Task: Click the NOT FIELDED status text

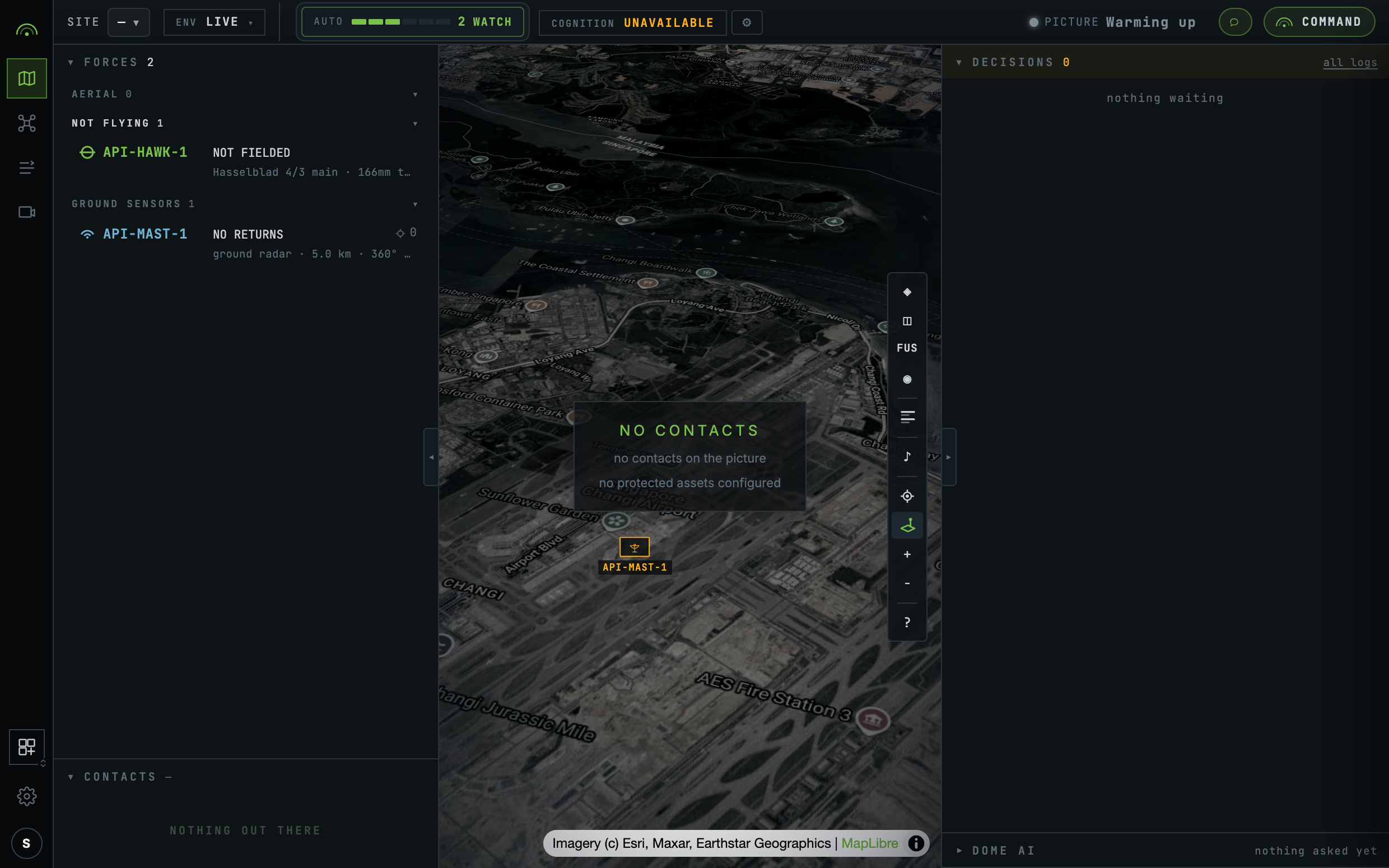Action: pyautogui.click(x=251, y=153)
